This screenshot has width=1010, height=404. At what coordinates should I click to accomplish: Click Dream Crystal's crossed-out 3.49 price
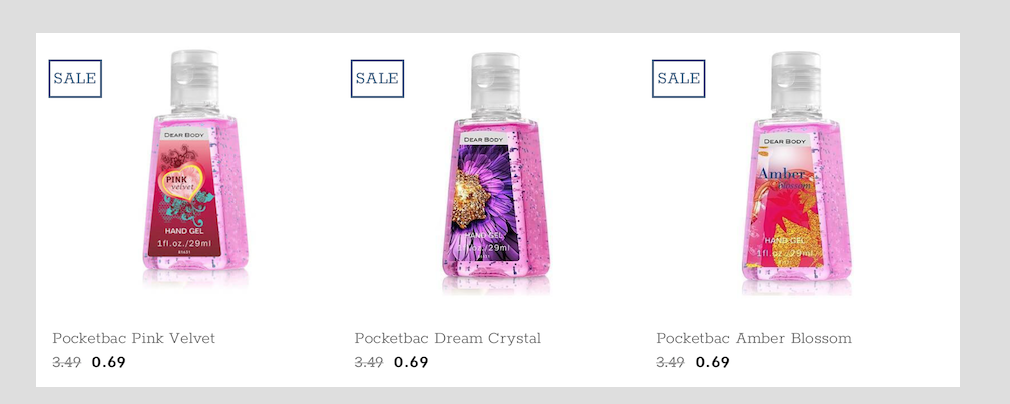369,362
